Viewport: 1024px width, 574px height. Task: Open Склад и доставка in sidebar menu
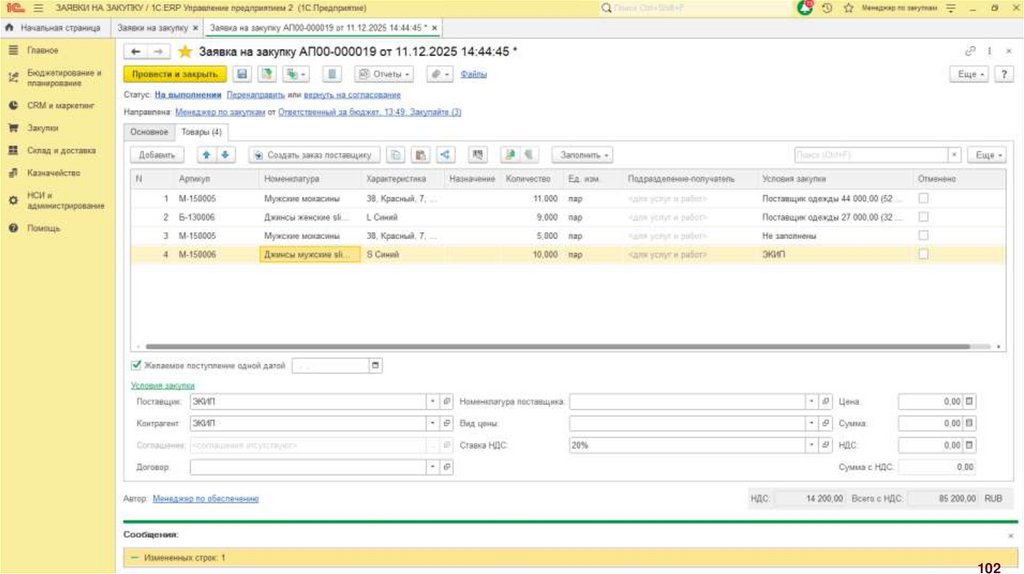pos(61,151)
